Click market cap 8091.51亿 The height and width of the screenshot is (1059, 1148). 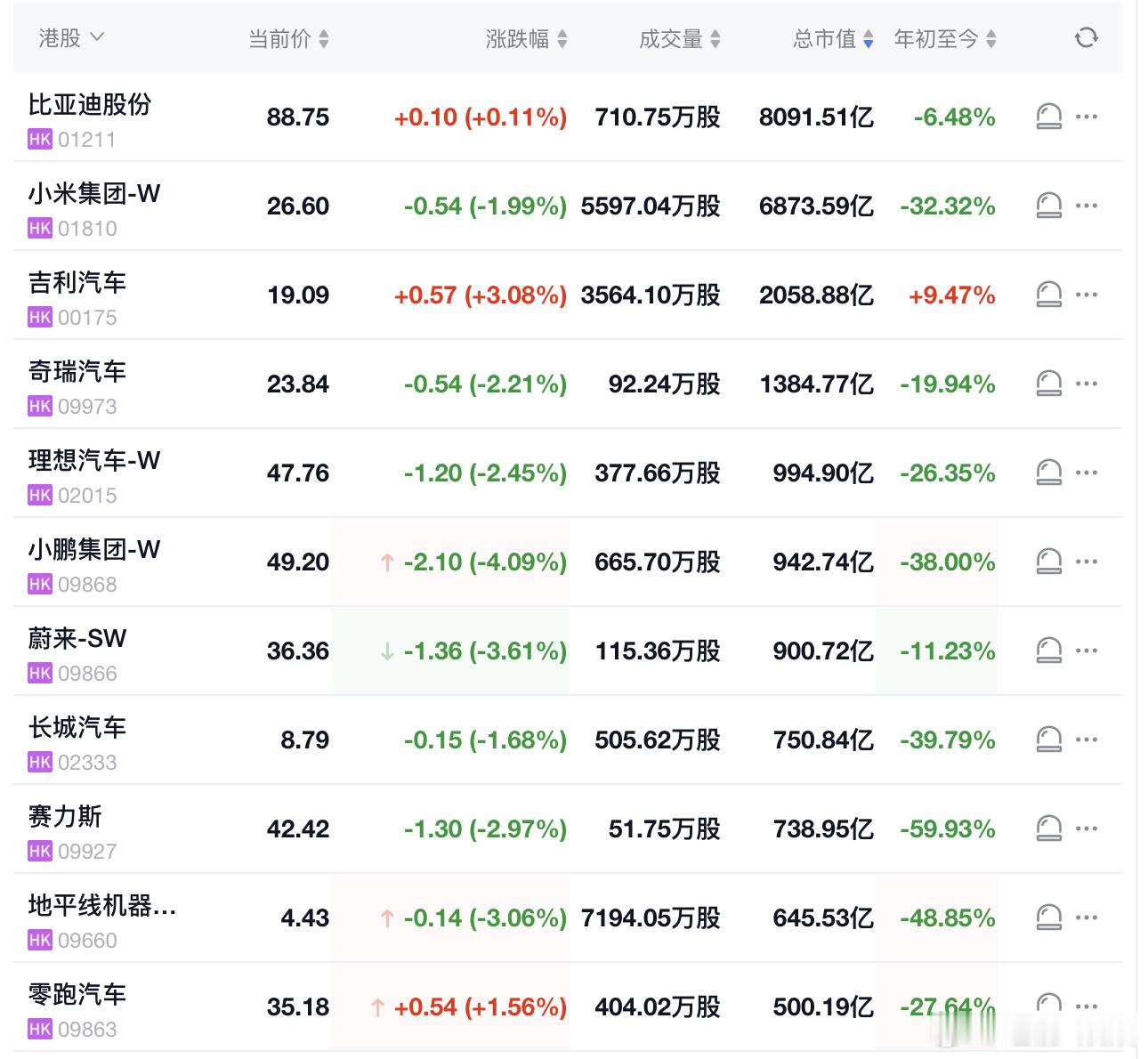[x=816, y=117]
